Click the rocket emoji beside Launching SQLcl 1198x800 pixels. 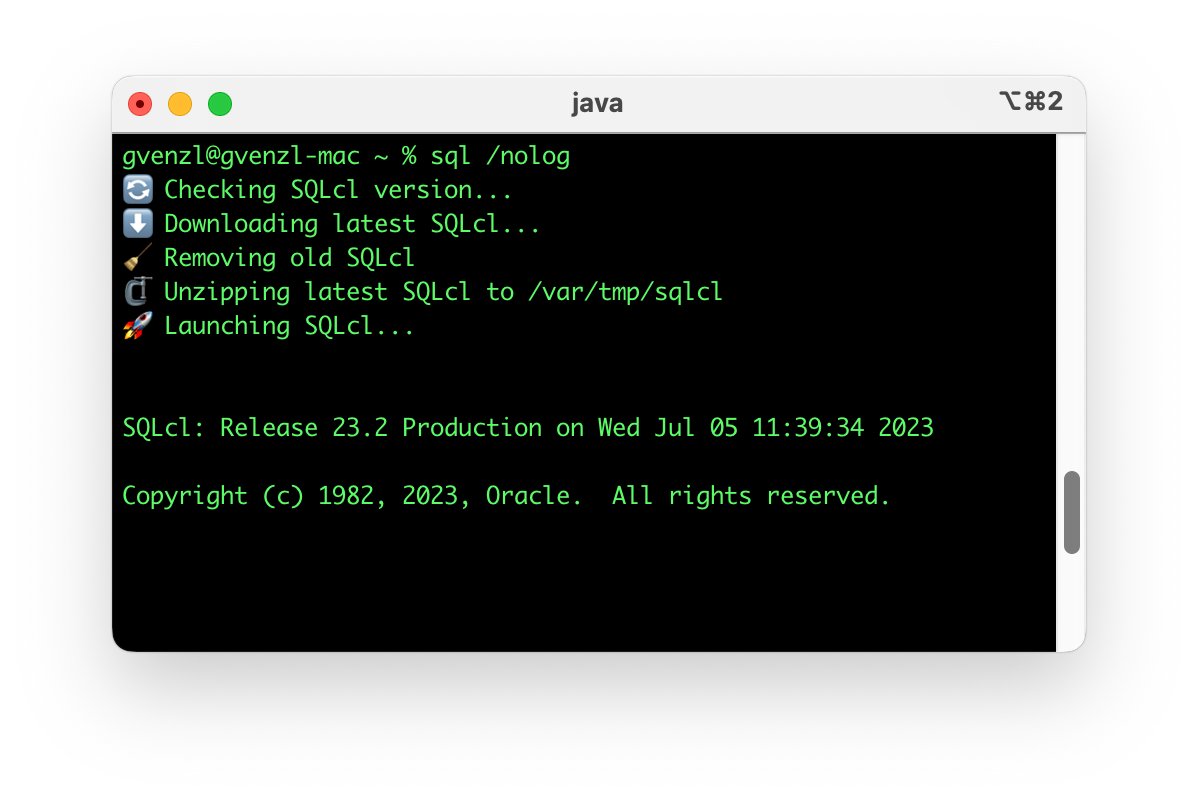tap(138, 326)
